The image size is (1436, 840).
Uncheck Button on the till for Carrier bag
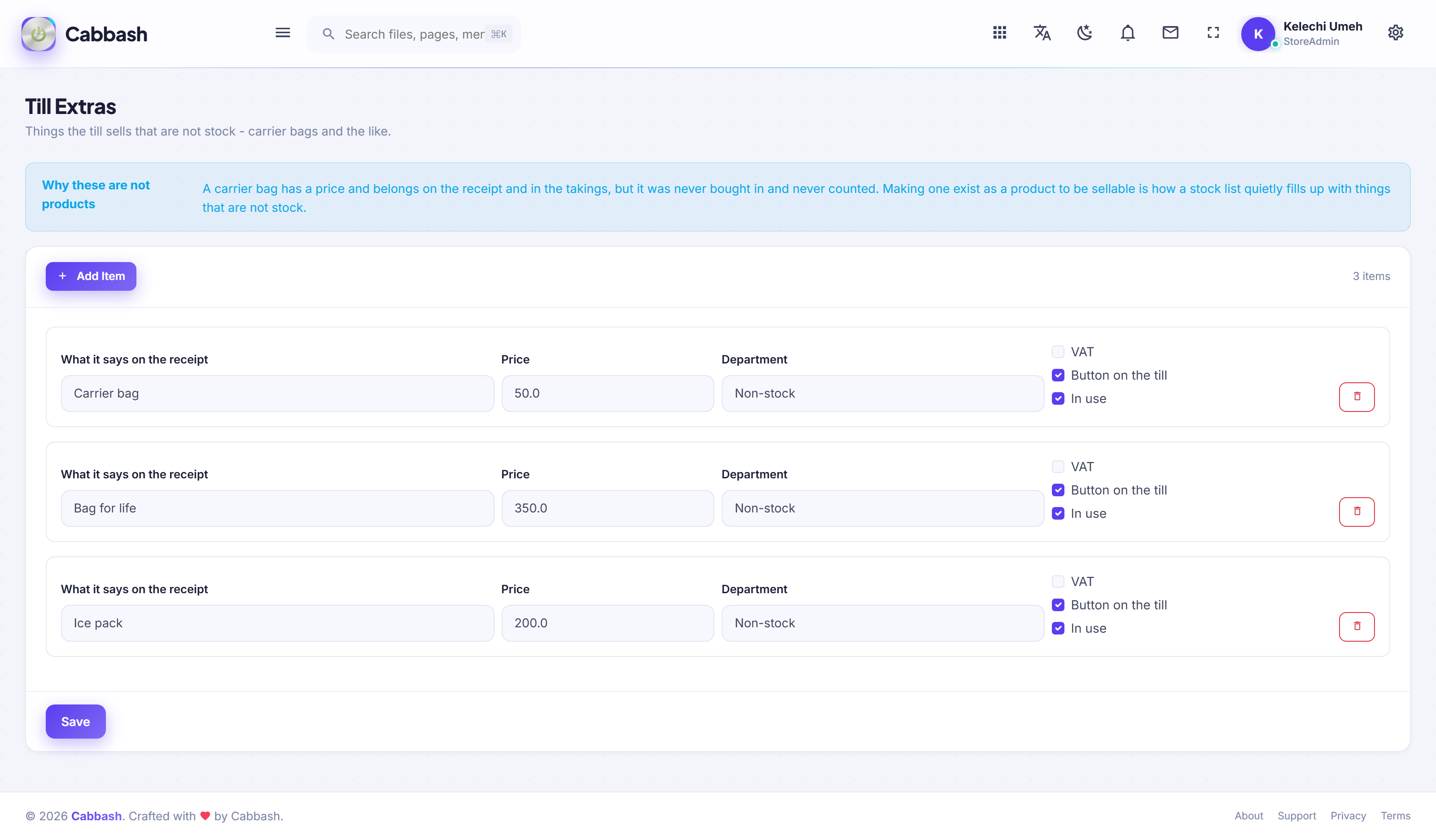(x=1058, y=375)
